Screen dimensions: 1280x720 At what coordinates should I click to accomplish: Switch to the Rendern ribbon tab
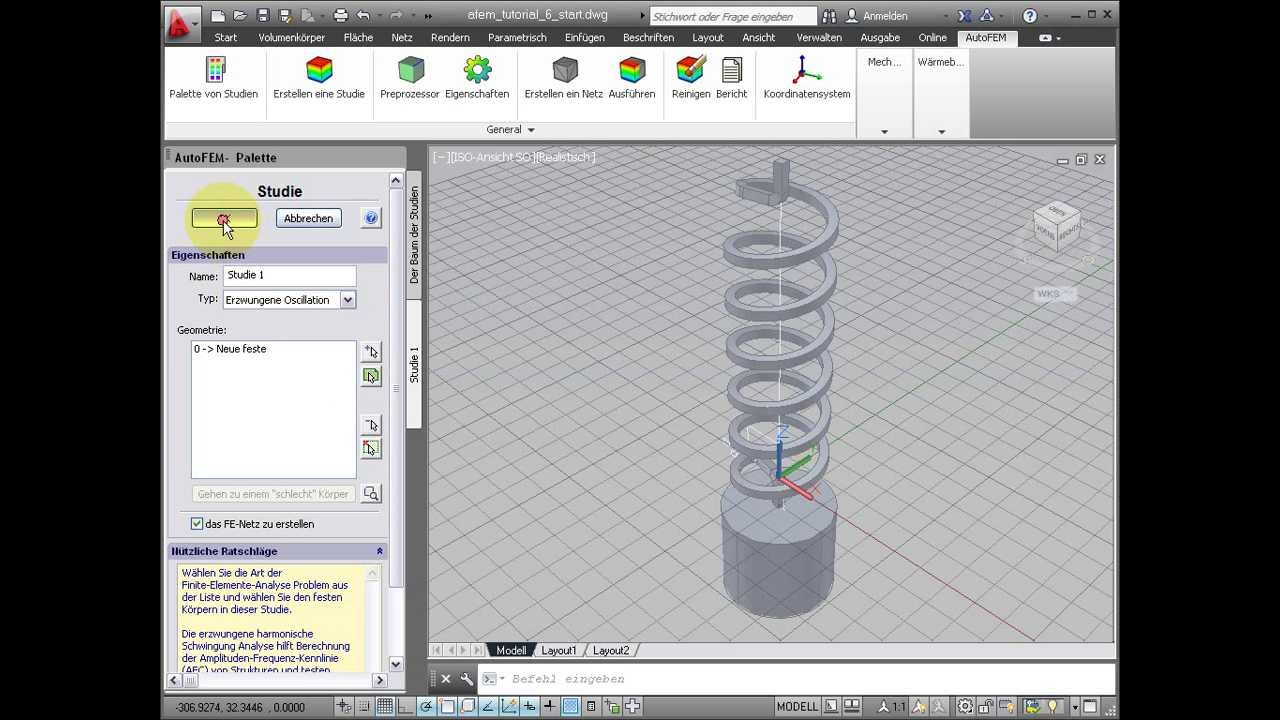tap(450, 38)
